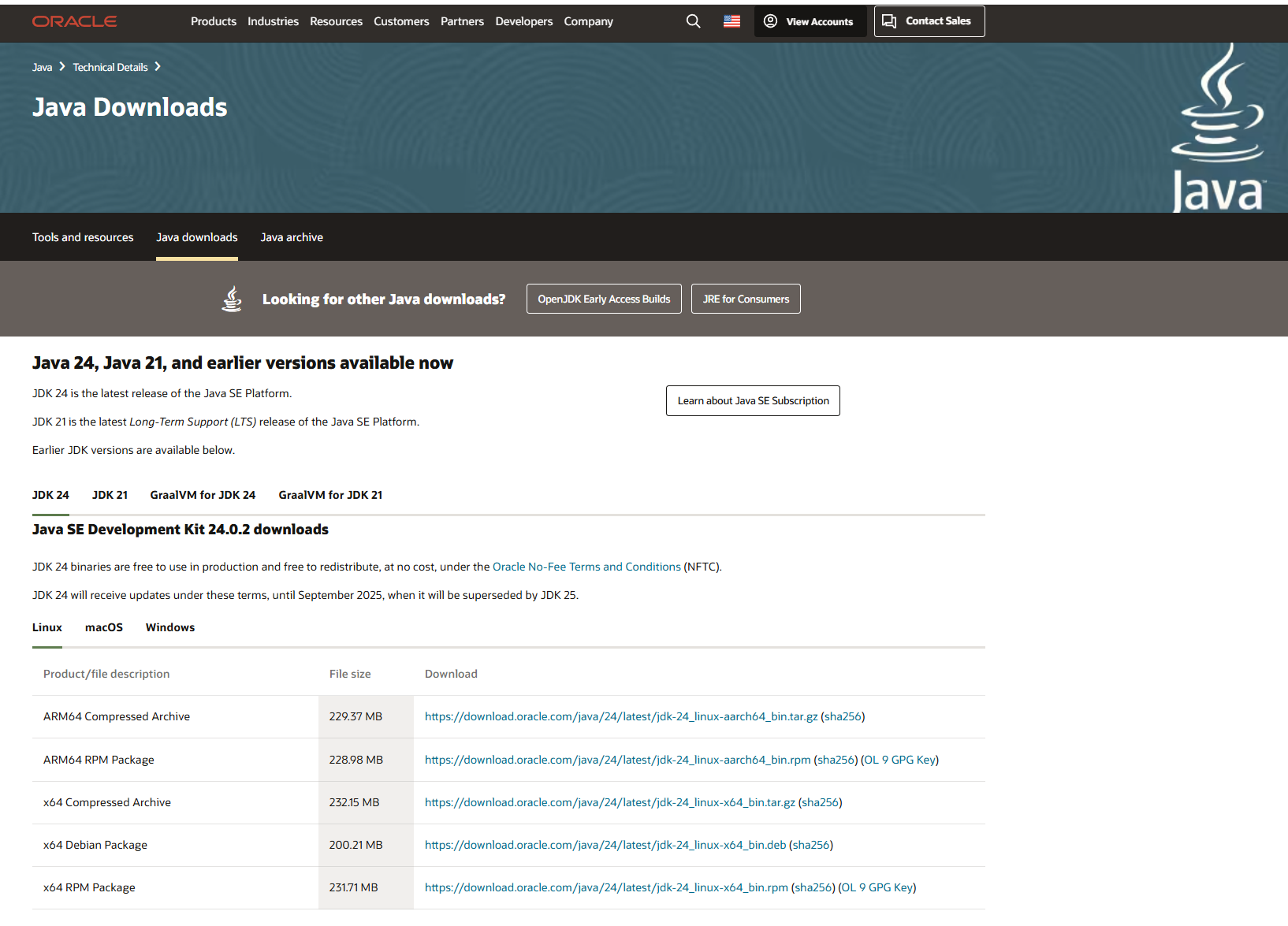Download the linux-x64_bin.deb package
The height and width of the screenshot is (926, 1288).
click(605, 845)
